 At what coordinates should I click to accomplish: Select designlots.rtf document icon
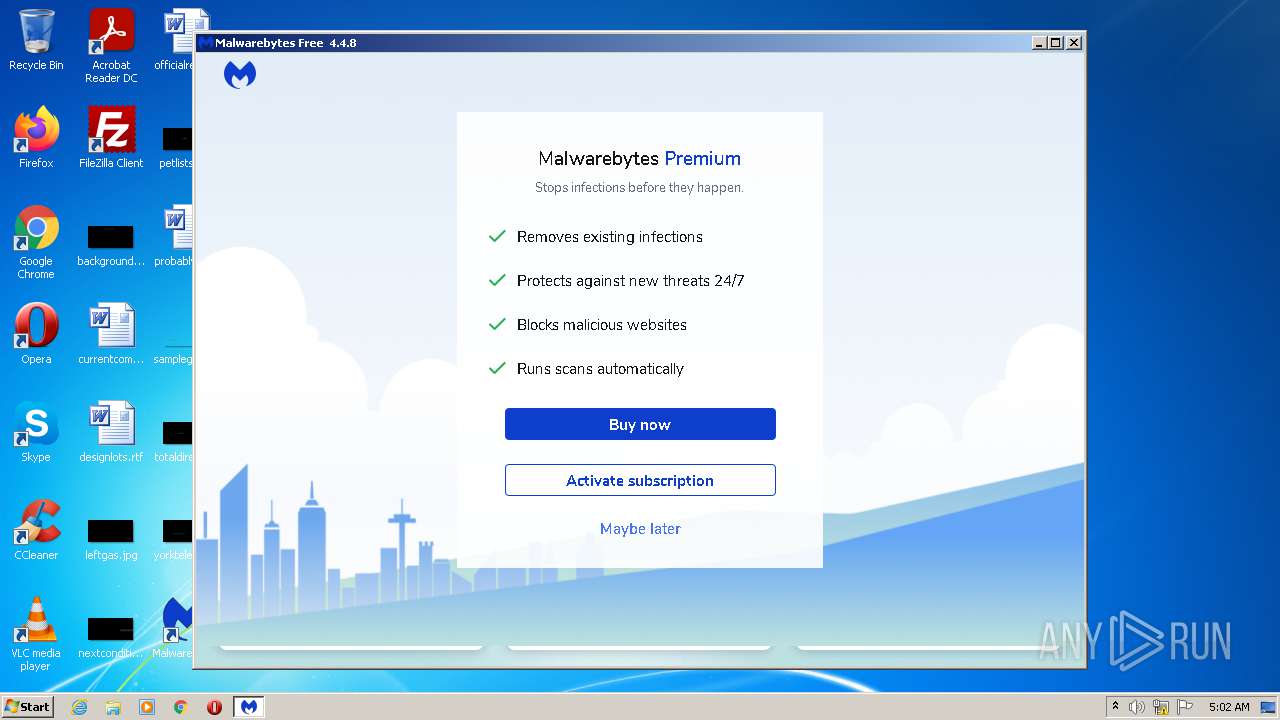111,432
